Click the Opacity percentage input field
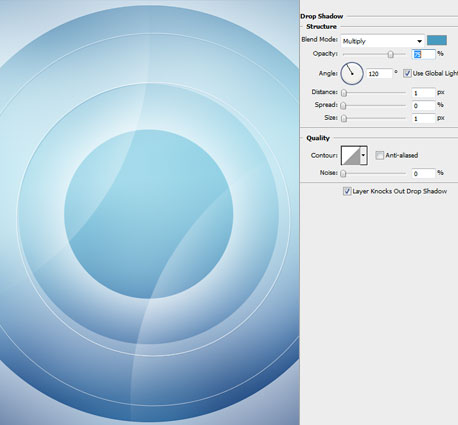The height and width of the screenshot is (425, 458). [424, 54]
